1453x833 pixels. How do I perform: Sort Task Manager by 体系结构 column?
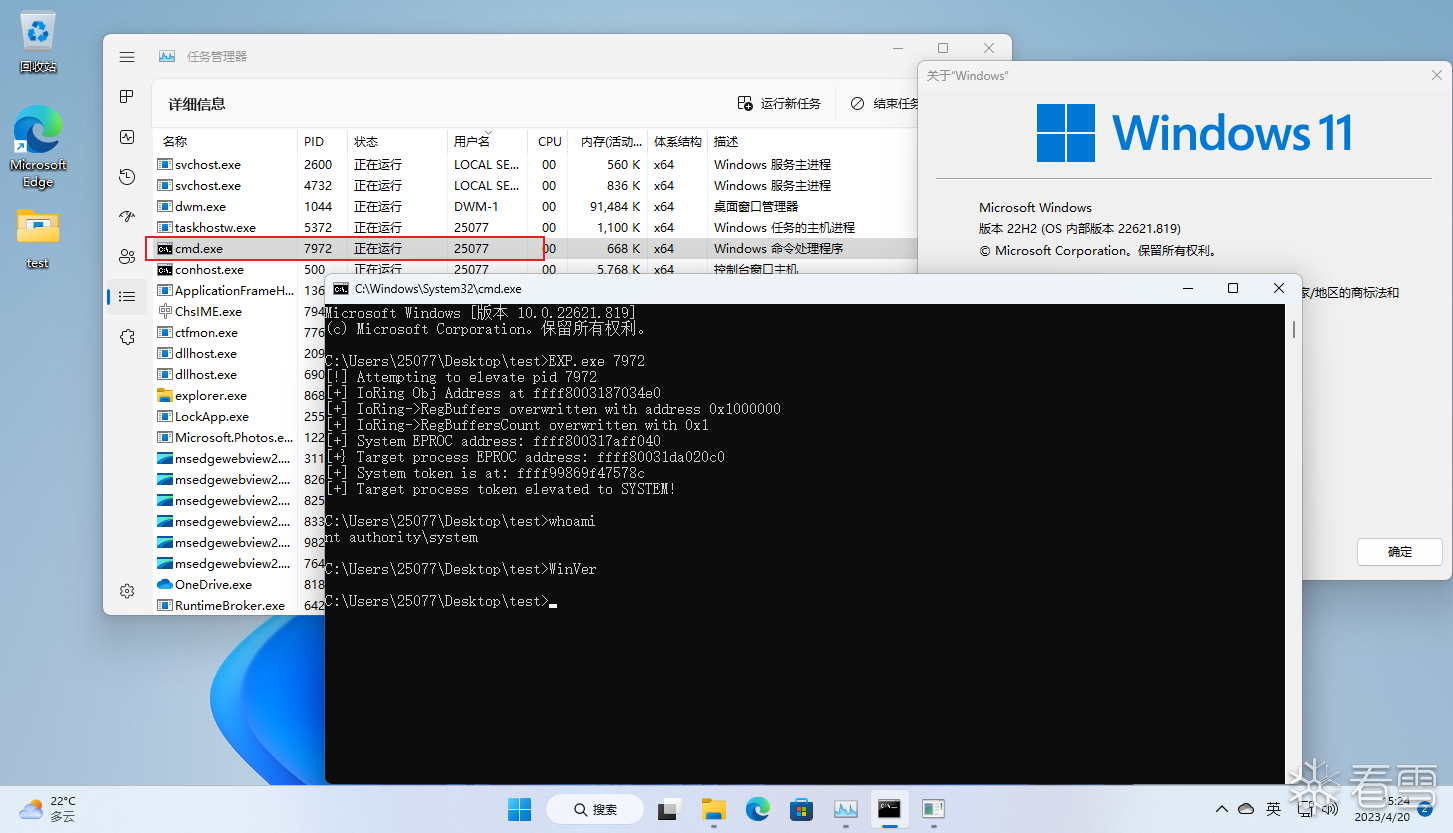678,142
